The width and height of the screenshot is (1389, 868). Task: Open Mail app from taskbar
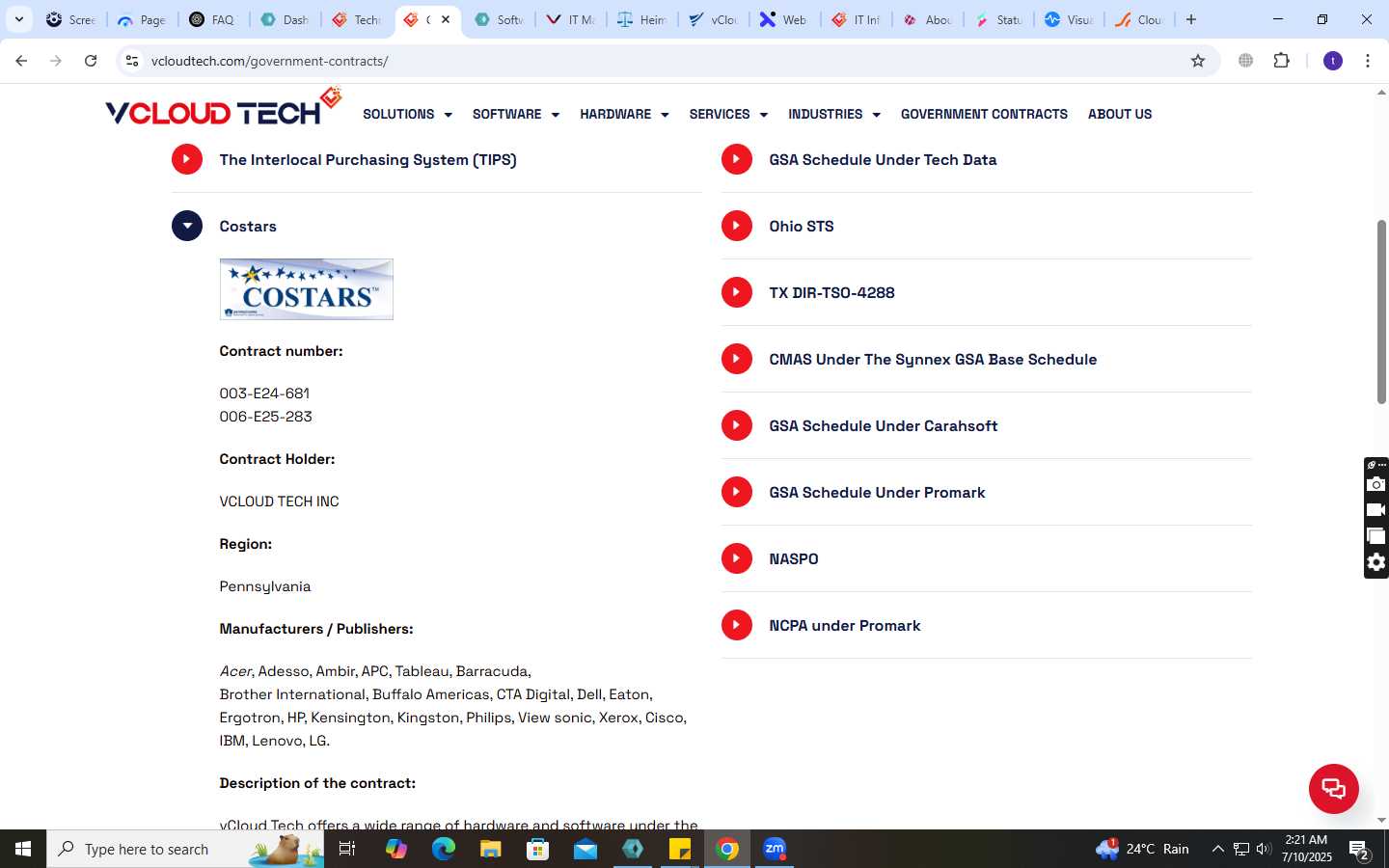[x=586, y=849]
